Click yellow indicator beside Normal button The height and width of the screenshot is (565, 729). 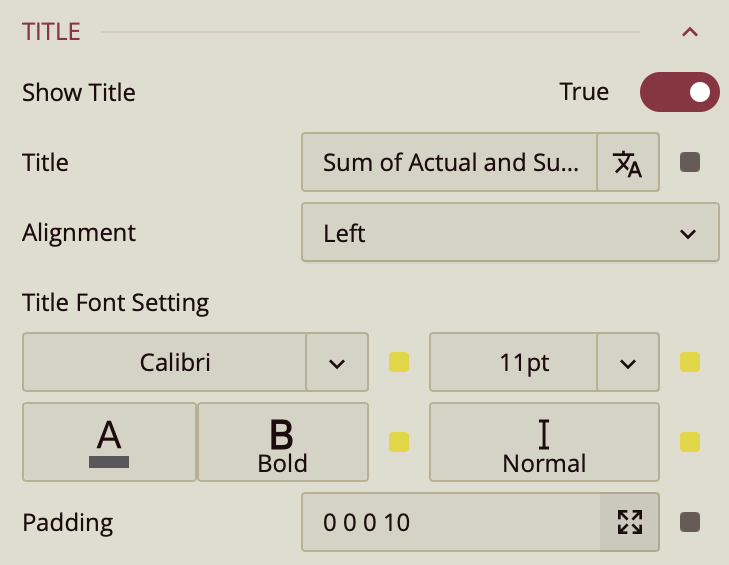689,442
